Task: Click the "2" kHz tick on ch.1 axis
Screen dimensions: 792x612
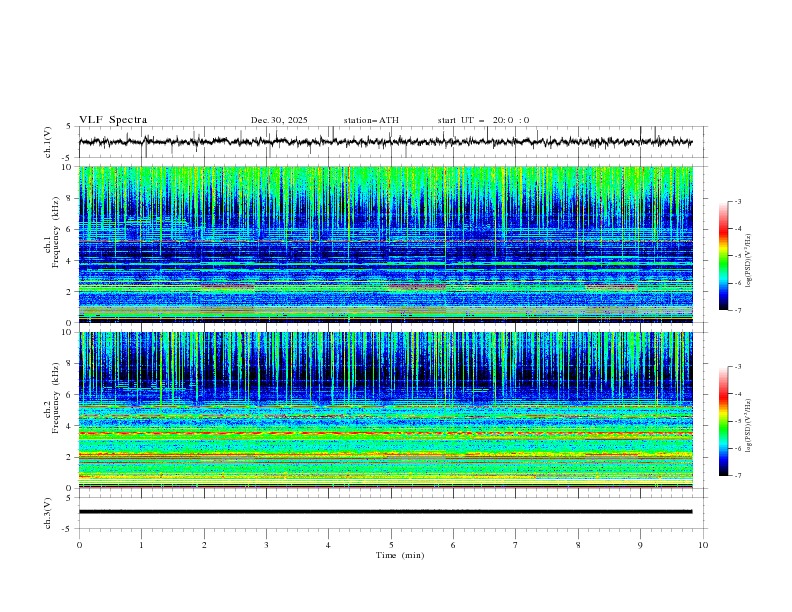Action: (x=71, y=292)
